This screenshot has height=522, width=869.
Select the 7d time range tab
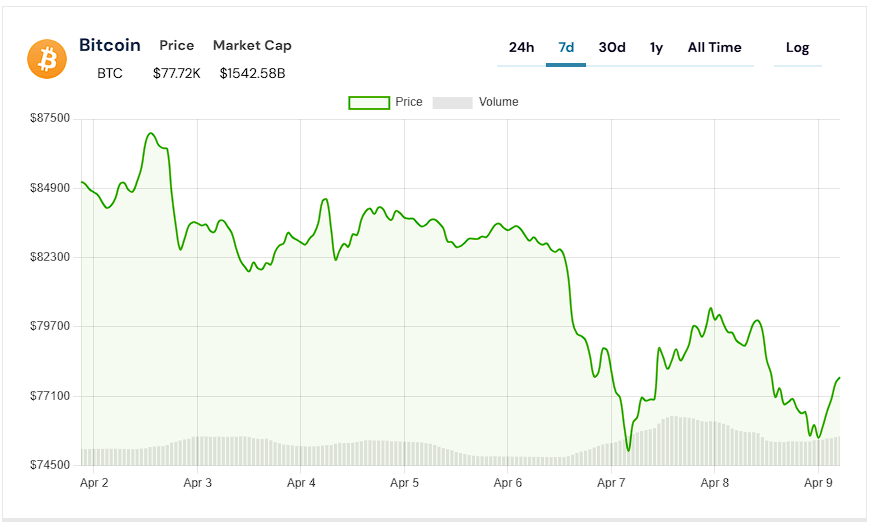[566, 48]
